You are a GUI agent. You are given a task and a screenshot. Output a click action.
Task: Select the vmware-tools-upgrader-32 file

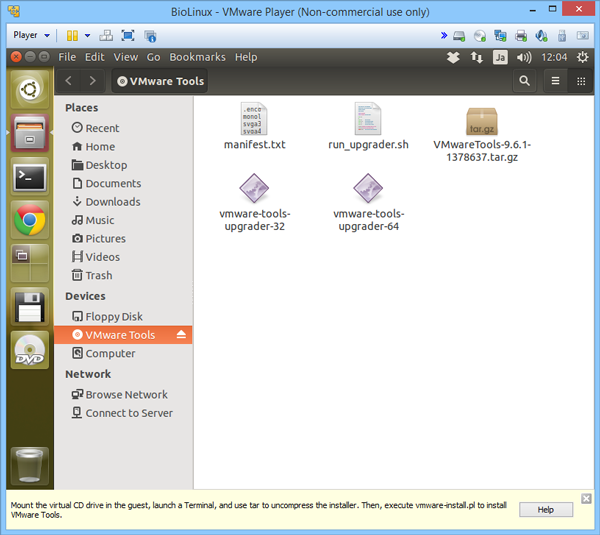point(254,203)
